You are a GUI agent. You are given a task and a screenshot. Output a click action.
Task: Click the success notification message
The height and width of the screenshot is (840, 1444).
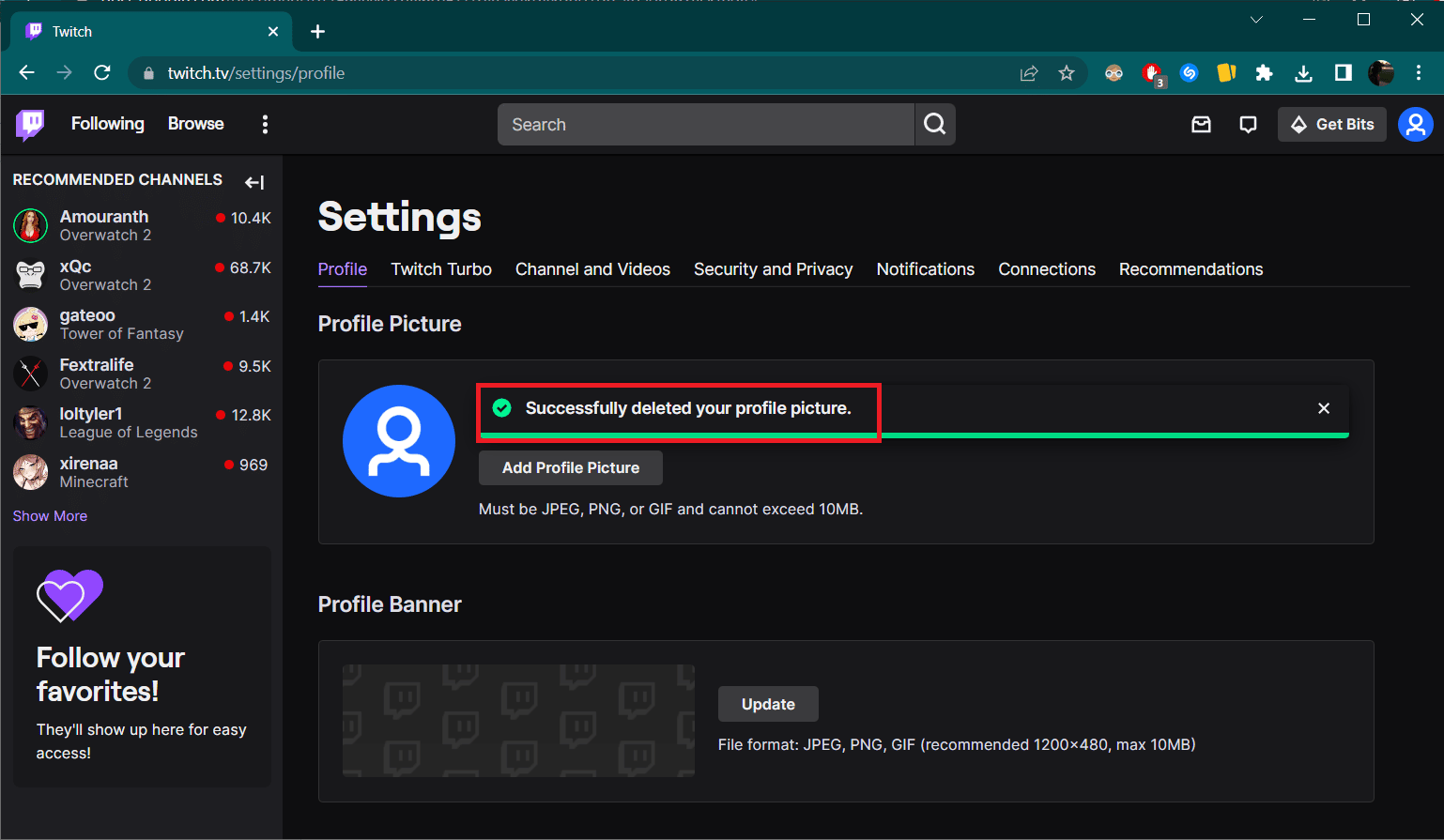688,408
